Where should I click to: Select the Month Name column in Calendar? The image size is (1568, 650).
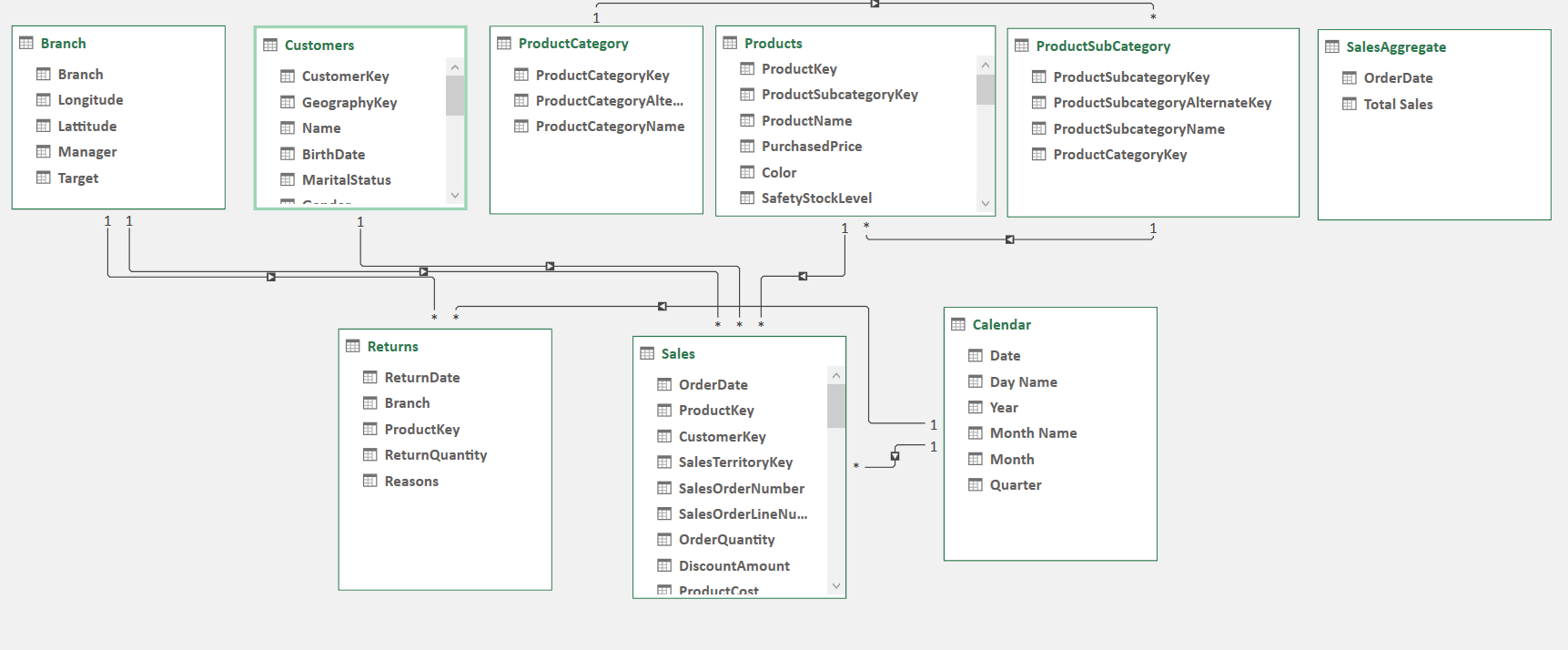[x=1033, y=432]
